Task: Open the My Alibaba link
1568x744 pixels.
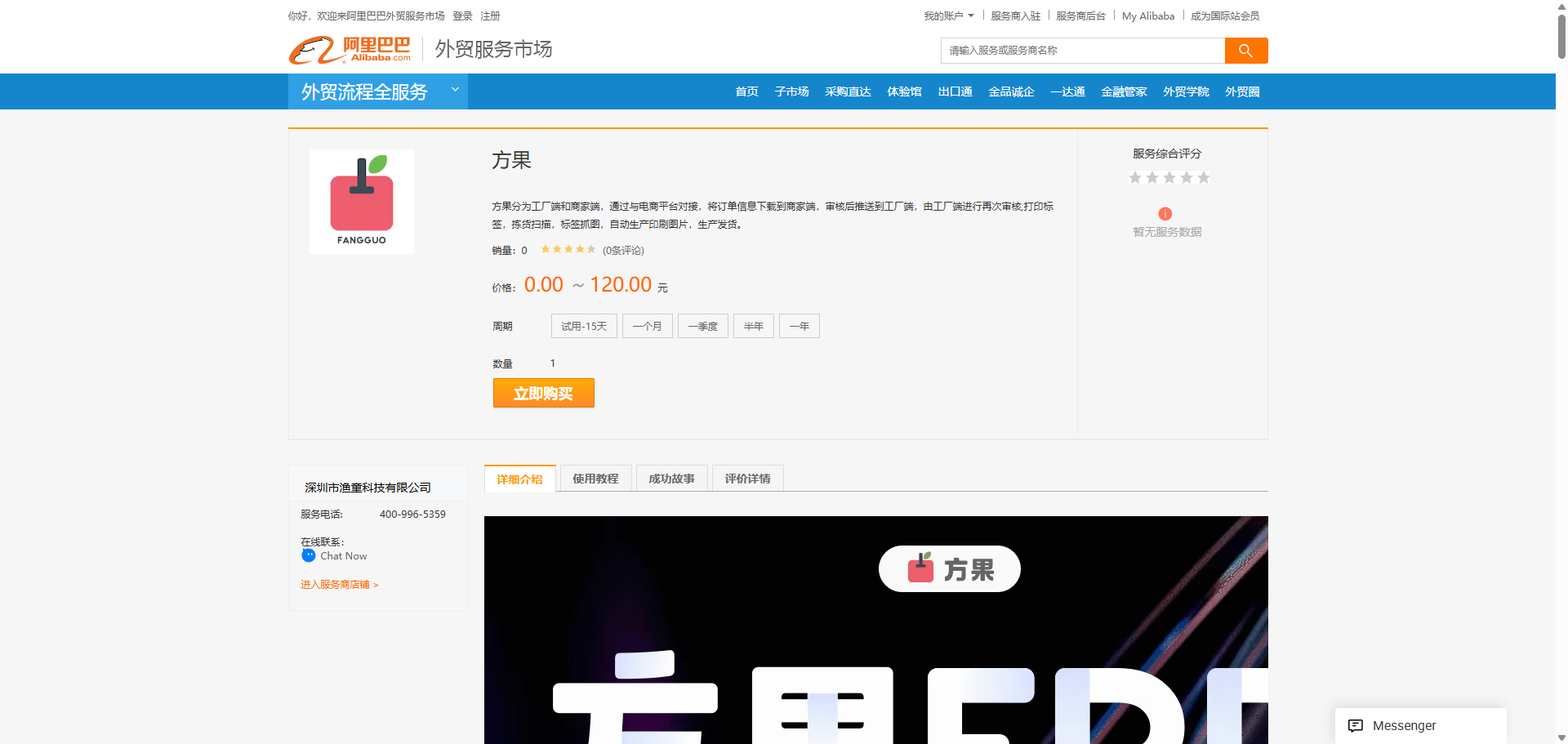Action: tap(1148, 16)
